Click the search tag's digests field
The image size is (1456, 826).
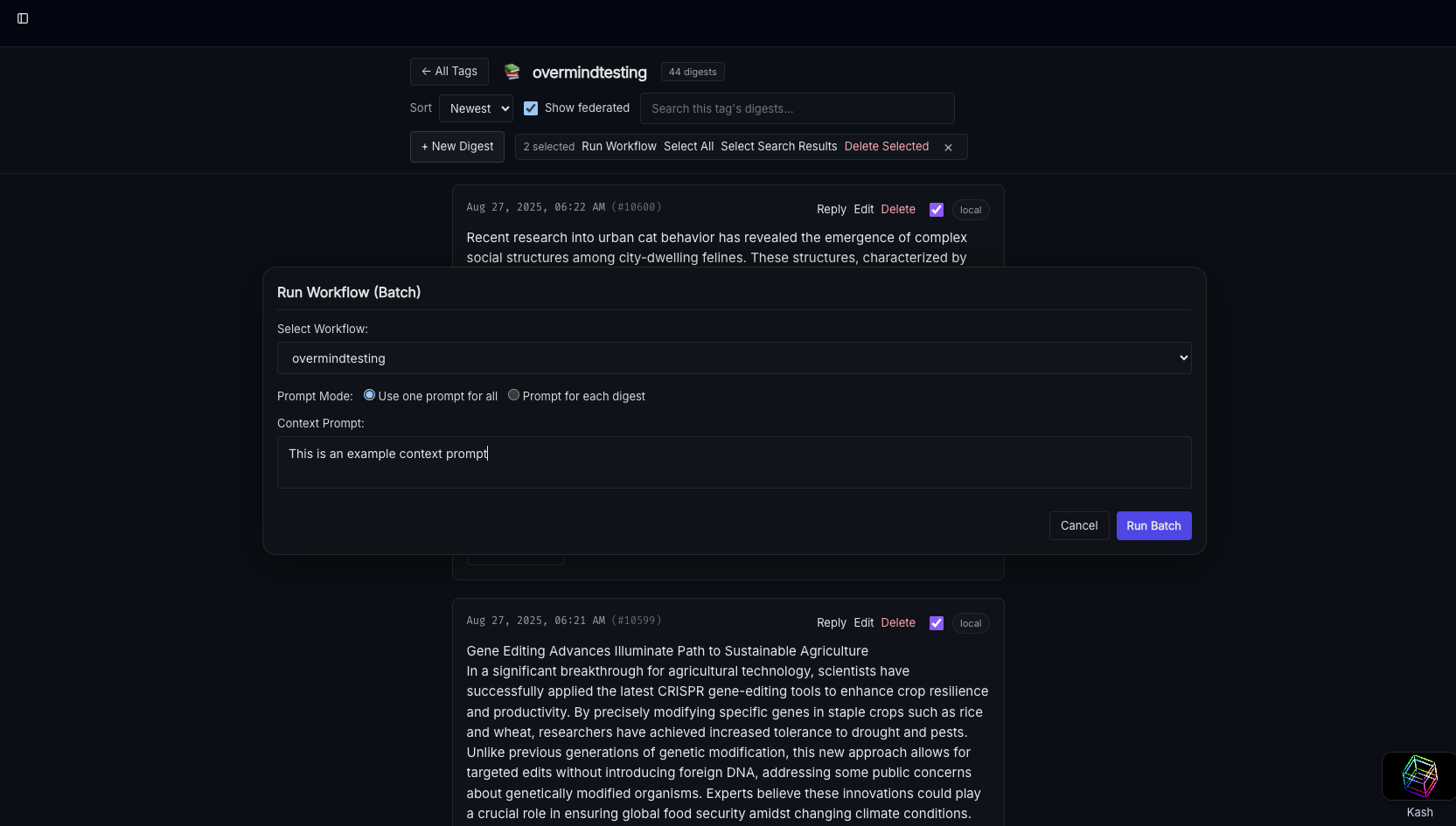coord(797,108)
